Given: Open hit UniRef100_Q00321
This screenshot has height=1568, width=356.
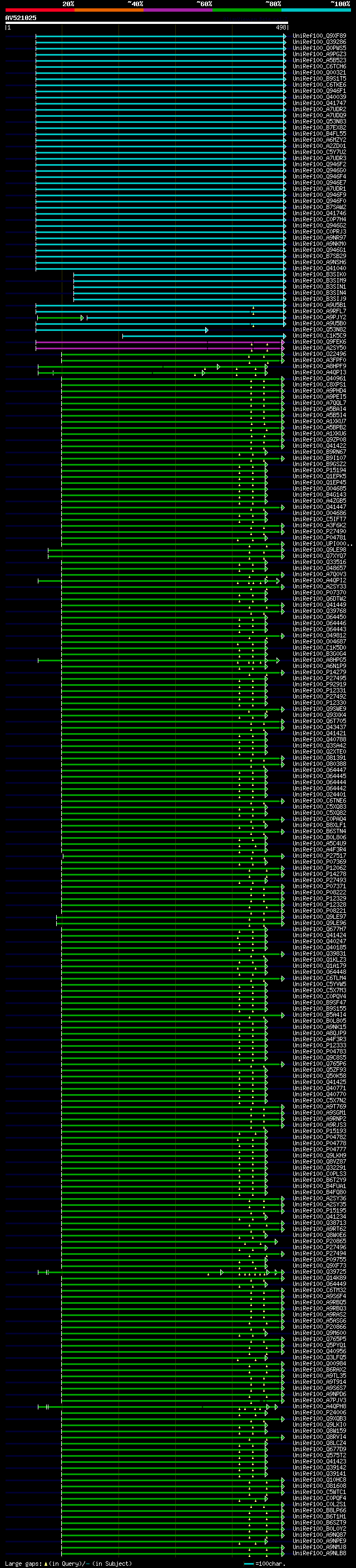Looking at the screenshot, I should click(319, 72).
